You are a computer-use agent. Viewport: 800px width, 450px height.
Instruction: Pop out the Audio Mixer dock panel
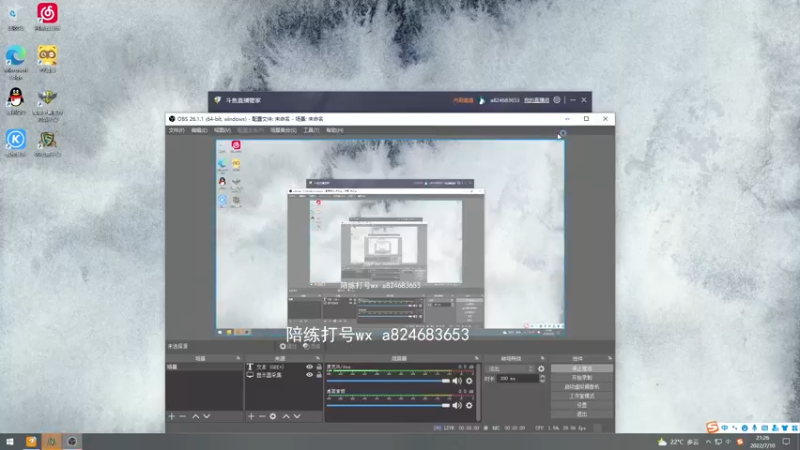tap(477, 359)
